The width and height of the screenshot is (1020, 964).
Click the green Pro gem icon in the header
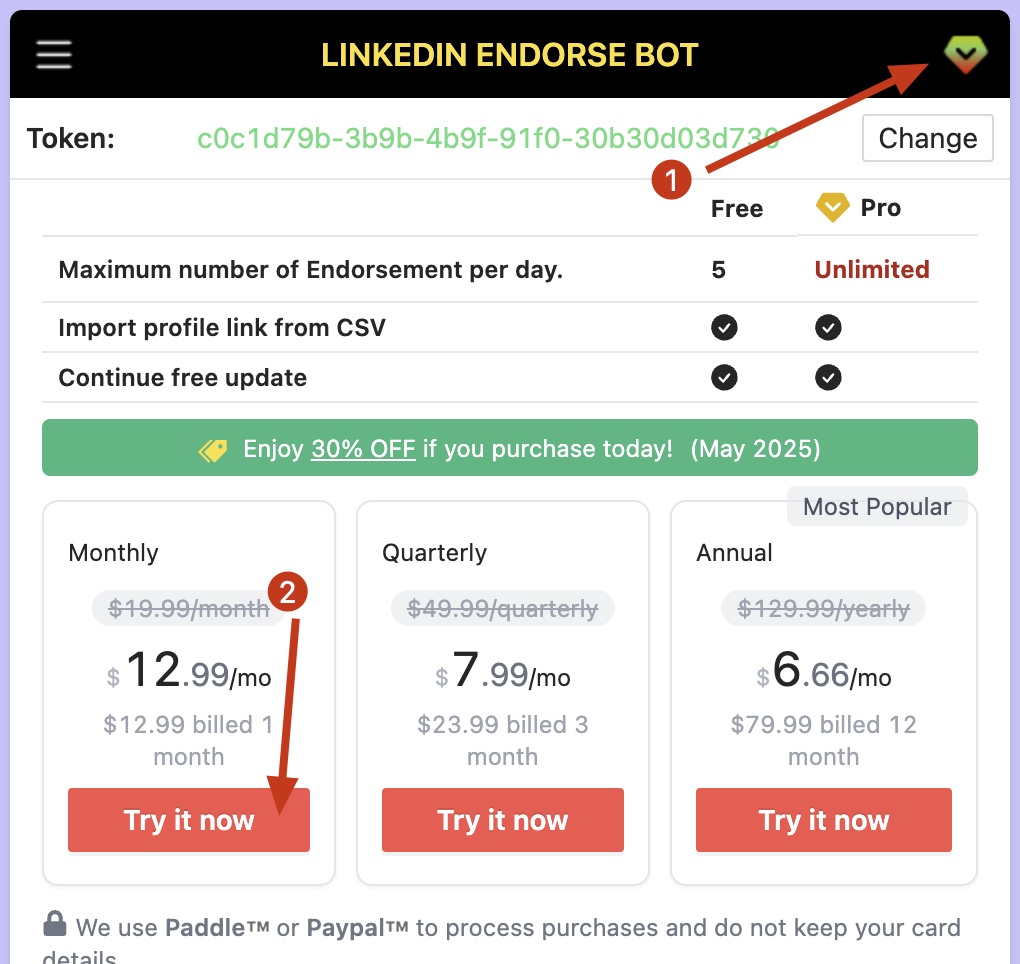click(x=963, y=55)
